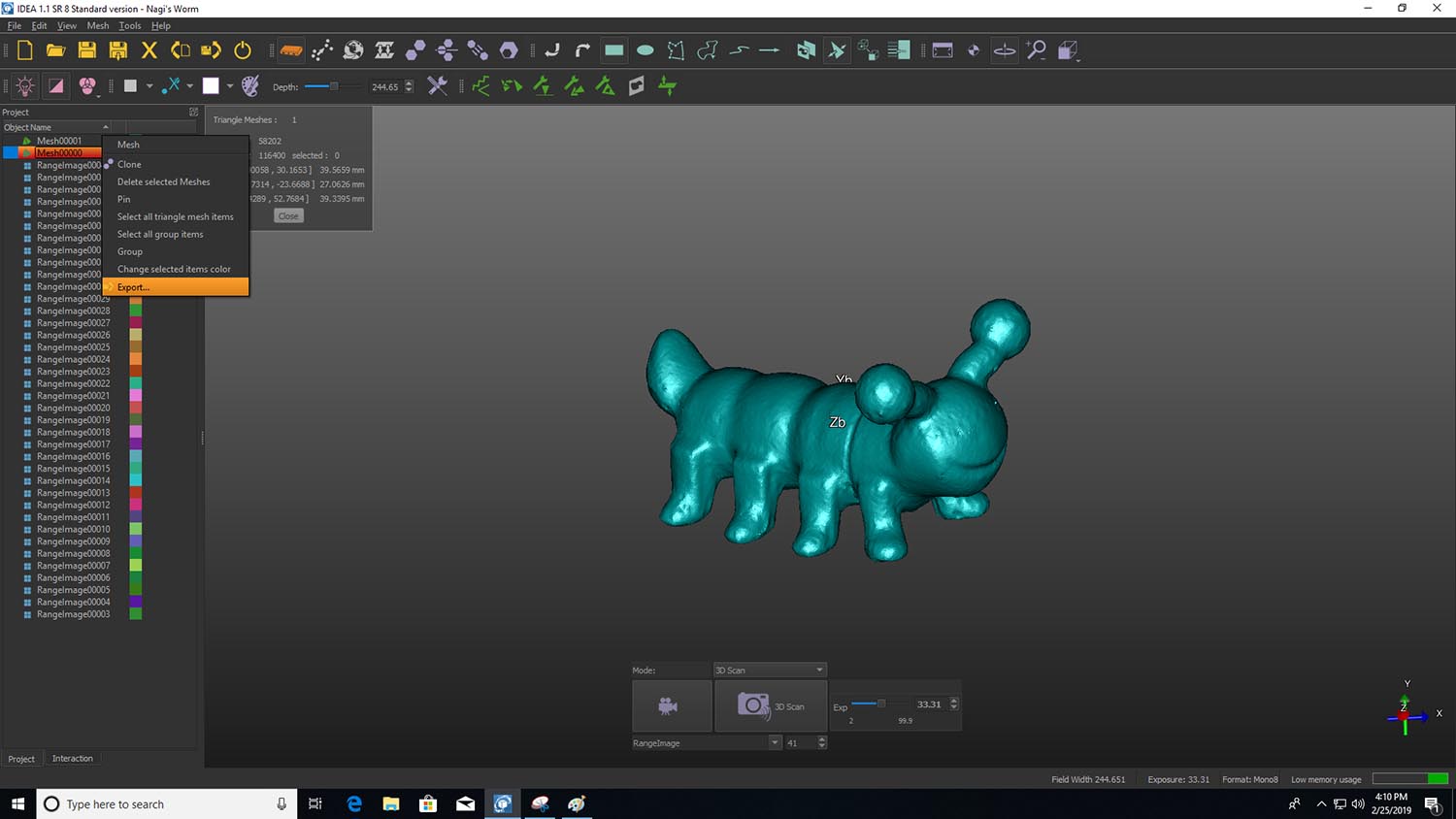The image size is (1456, 819).
Task: Open the RangeImage dropdown below camera buttons
Action: tap(707, 743)
